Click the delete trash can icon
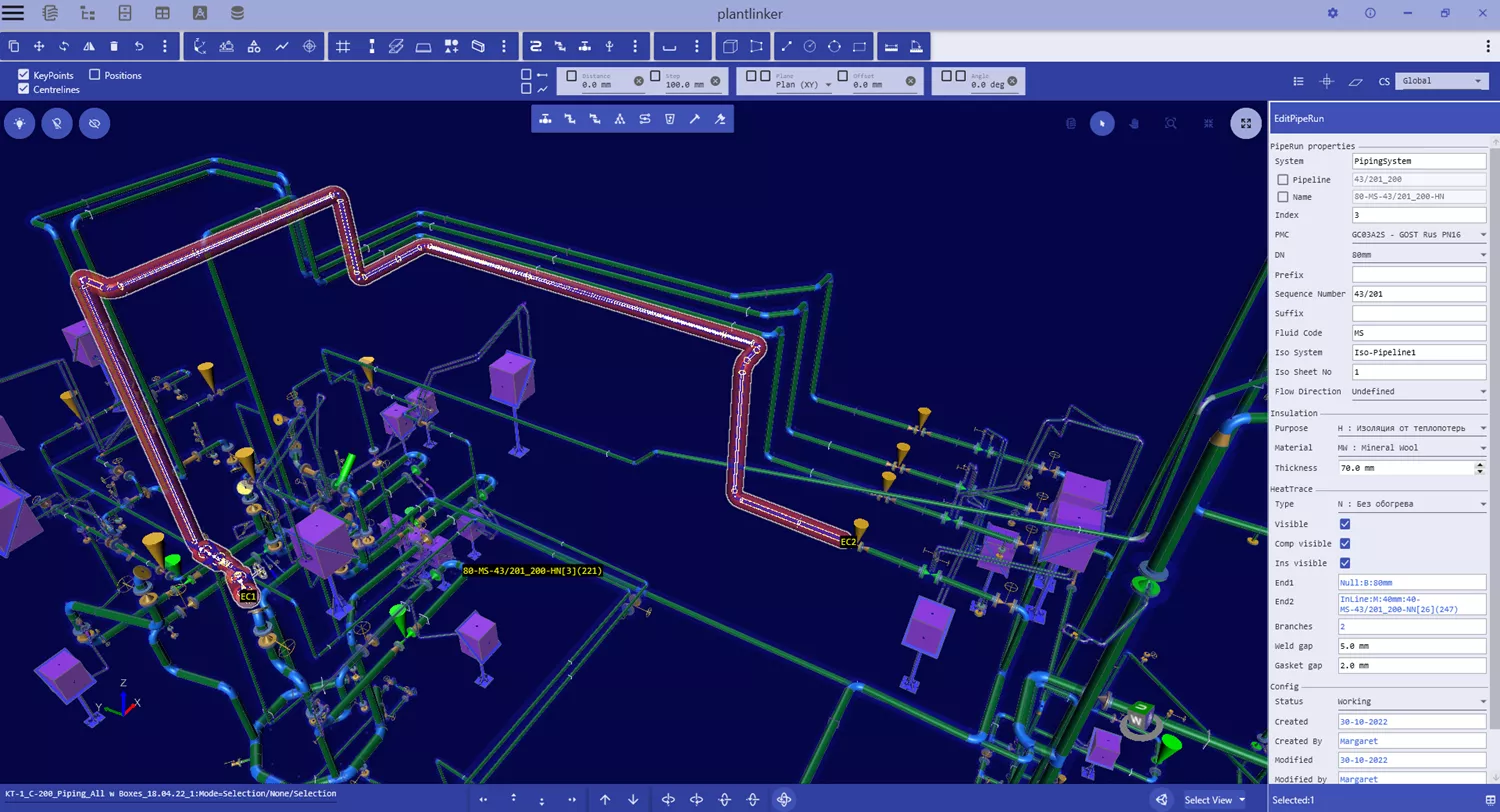 [x=114, y=46]
